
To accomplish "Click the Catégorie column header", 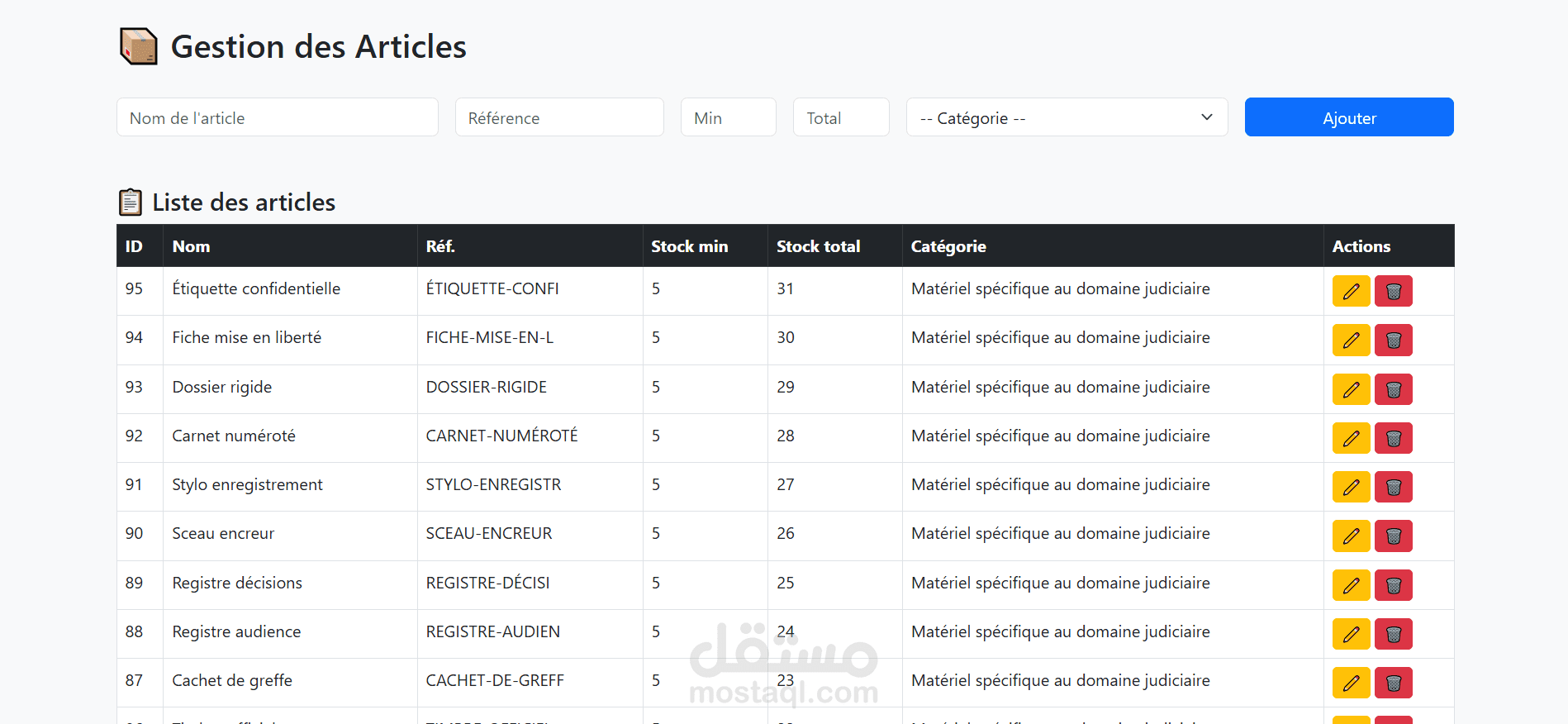I will (x=948, y=246).
